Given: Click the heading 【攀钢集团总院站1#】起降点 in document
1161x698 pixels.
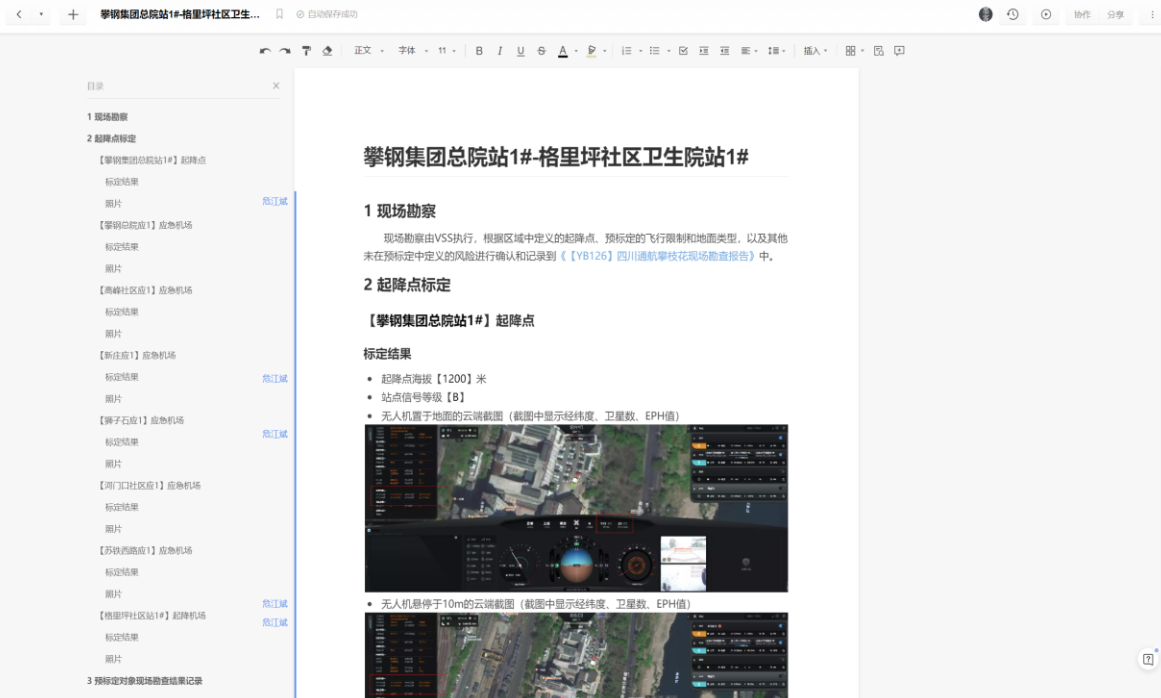Looking at the screenshot, I should click(449, 321).
